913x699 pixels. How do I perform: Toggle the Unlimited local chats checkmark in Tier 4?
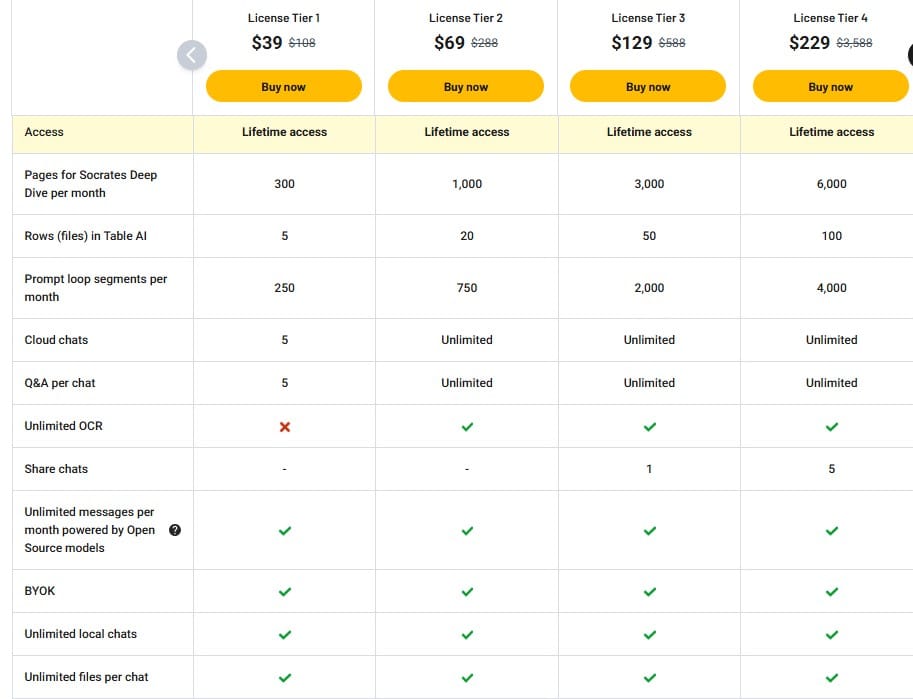tap(831, 634)
